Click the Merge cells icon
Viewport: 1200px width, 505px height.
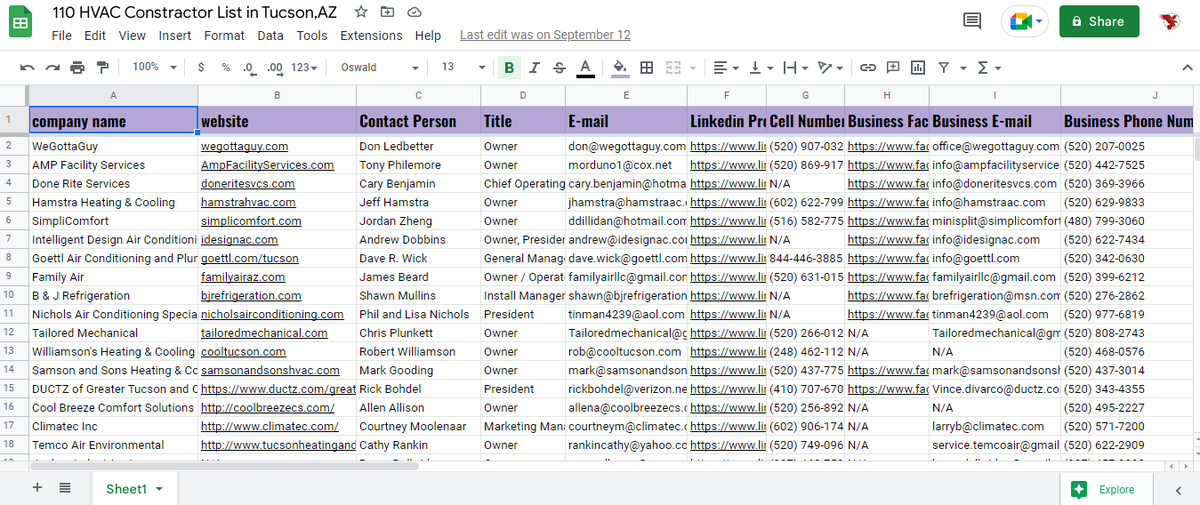coord(672,67)
